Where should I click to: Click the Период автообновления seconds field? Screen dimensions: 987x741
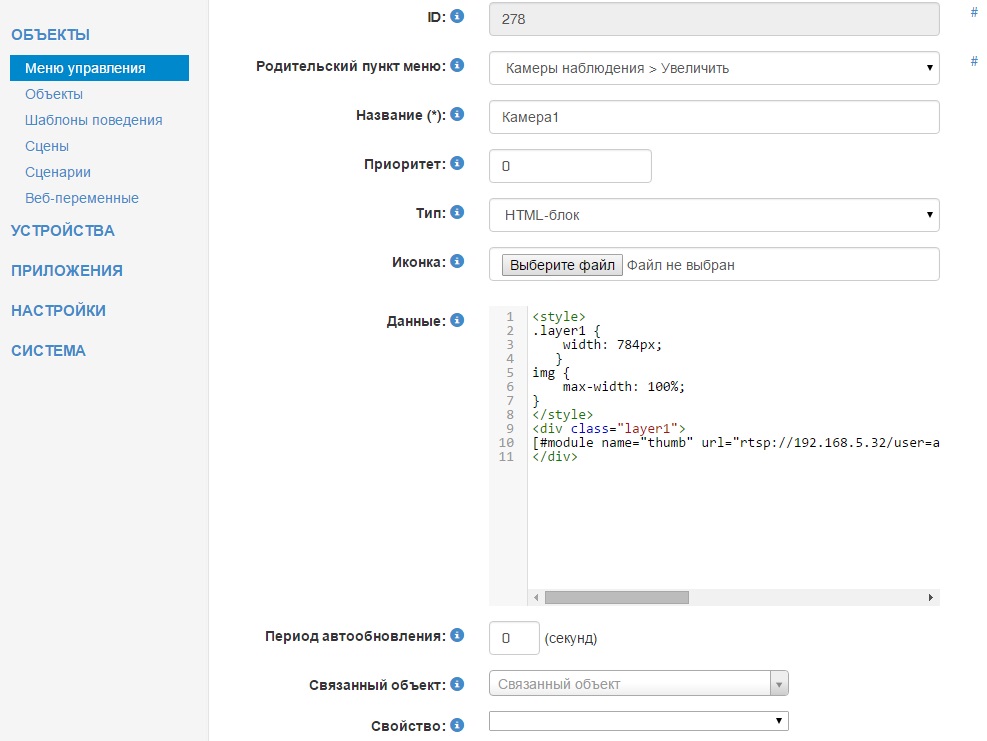point(514,637)
